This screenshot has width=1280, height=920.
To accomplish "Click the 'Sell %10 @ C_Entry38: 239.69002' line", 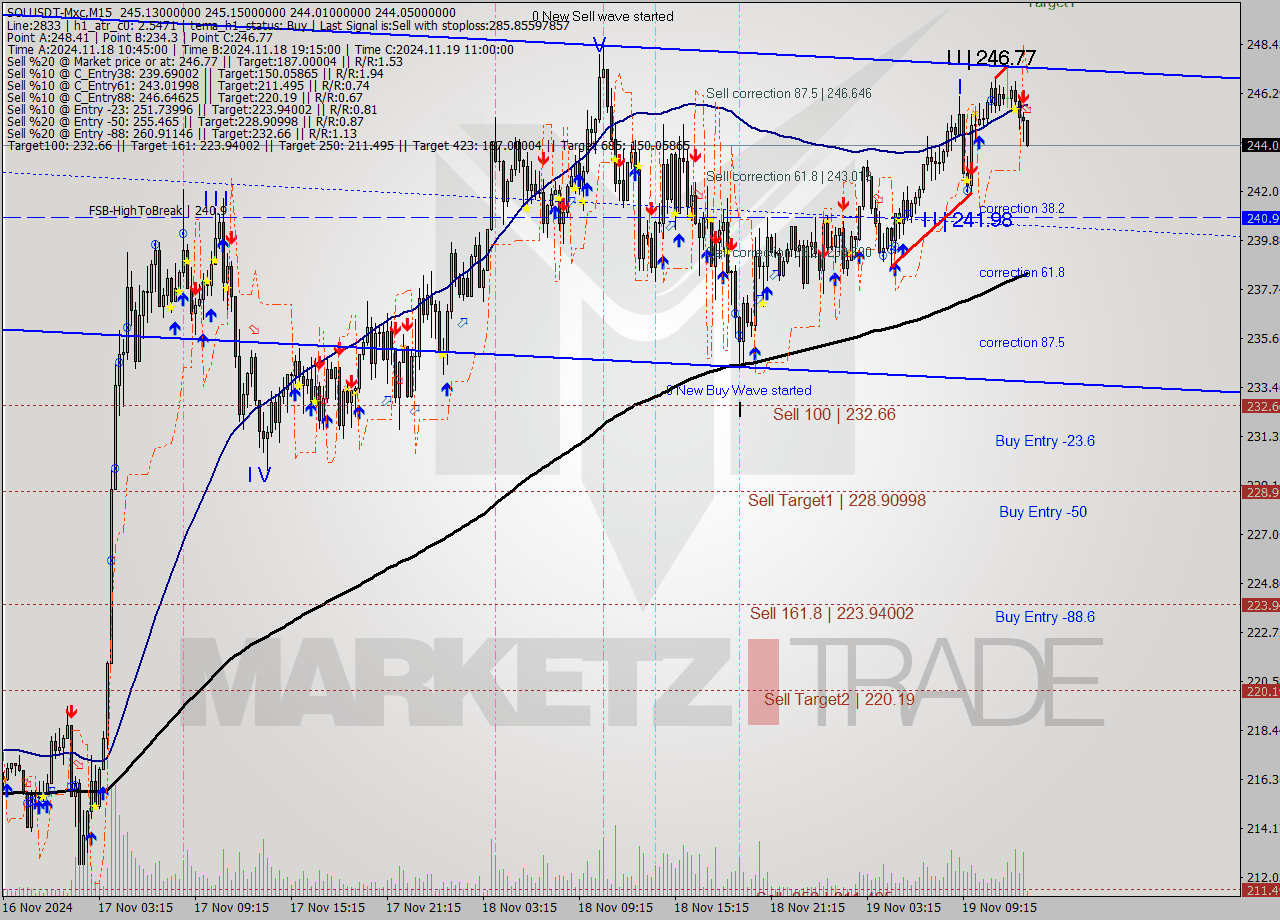I will (x=195, y=73).
